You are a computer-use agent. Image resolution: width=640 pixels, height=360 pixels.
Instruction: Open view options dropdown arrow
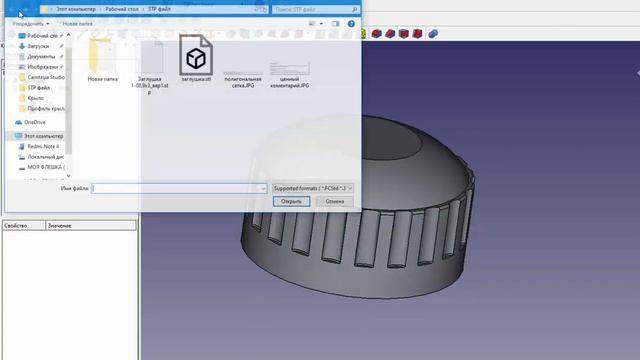(x=321, y=24)
